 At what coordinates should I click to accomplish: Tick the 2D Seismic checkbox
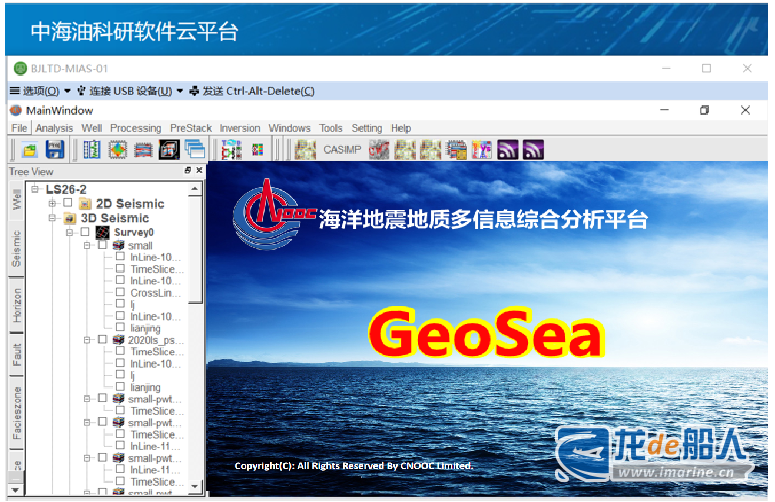68,203
